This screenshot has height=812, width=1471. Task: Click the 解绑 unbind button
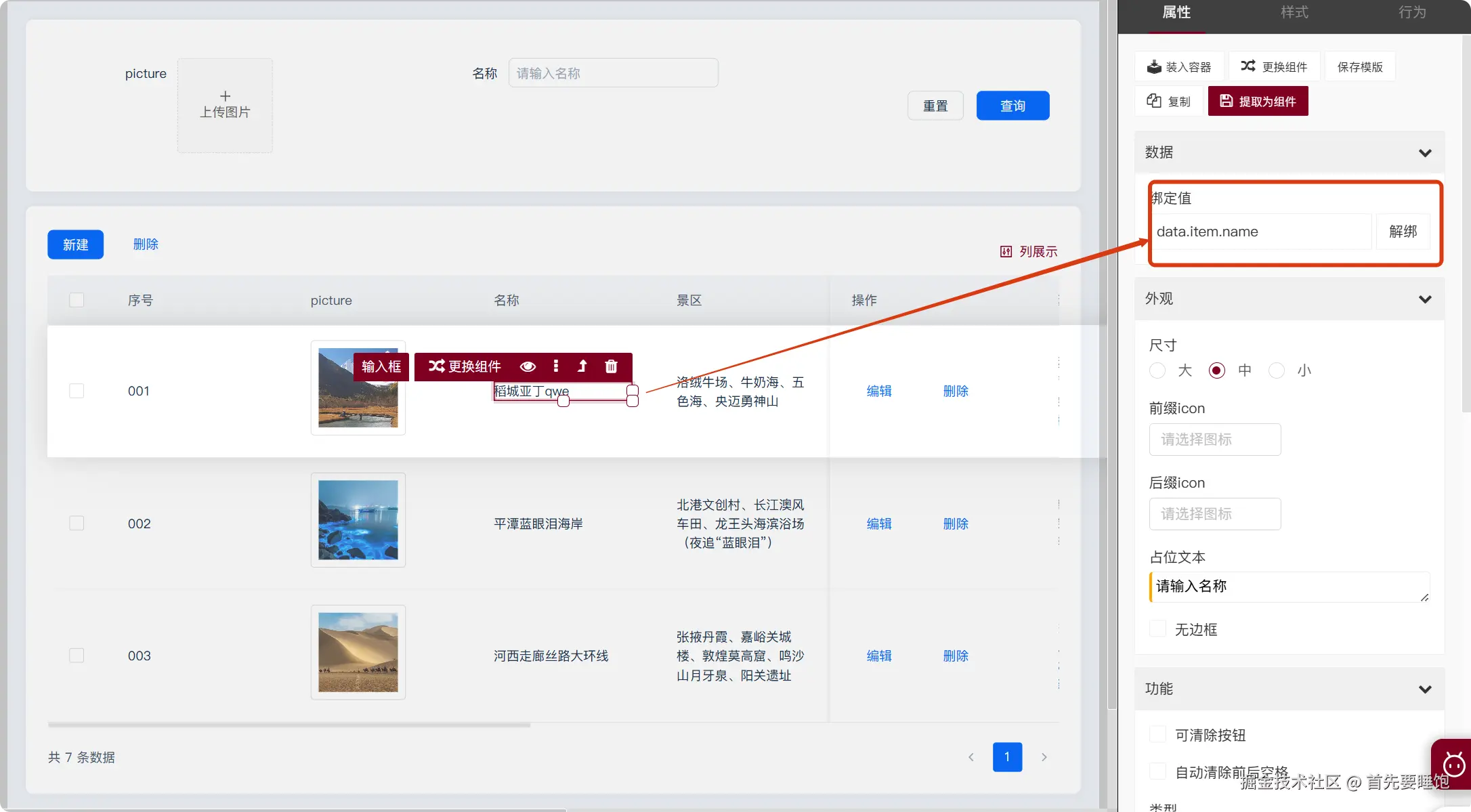click(x=1403, y=232)
